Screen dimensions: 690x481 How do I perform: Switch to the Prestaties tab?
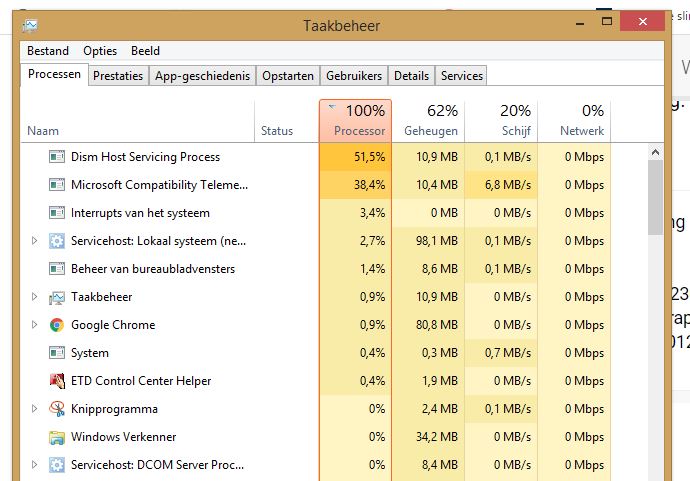(118, 76)
